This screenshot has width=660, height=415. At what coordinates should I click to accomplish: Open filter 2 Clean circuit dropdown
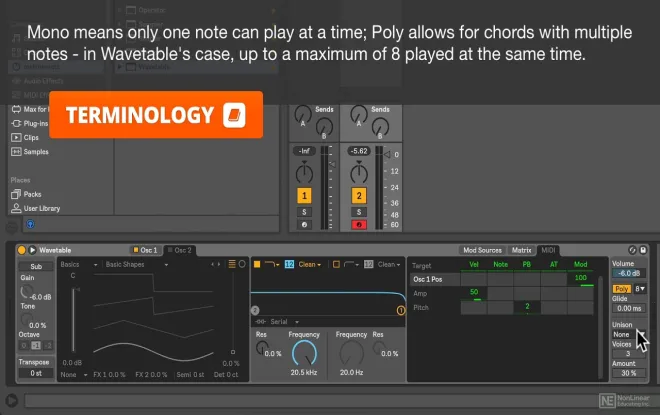point(389,264)
